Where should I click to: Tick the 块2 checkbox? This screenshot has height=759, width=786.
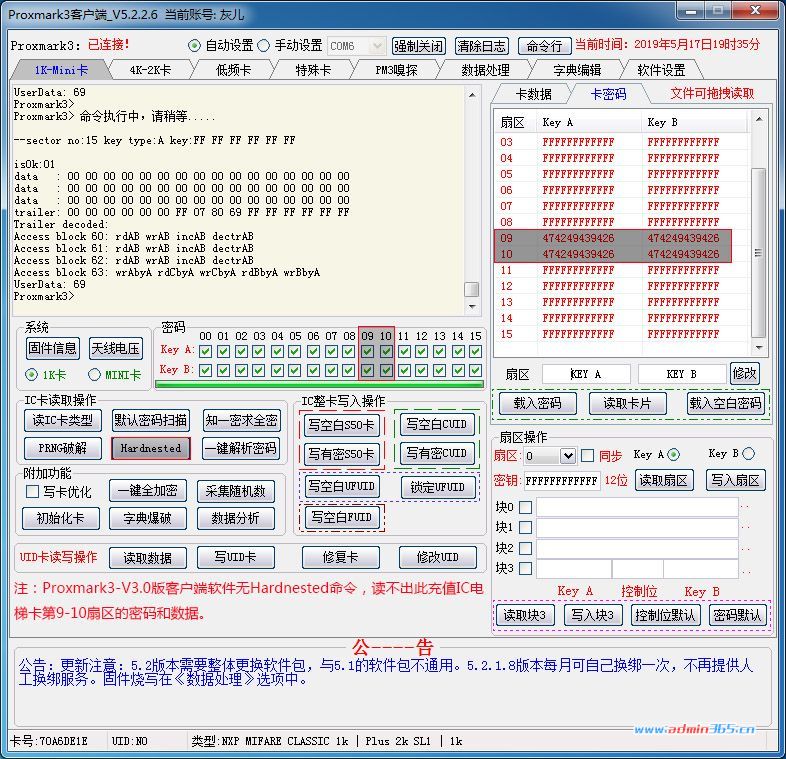pyautogui.click(x=525, y=548)
